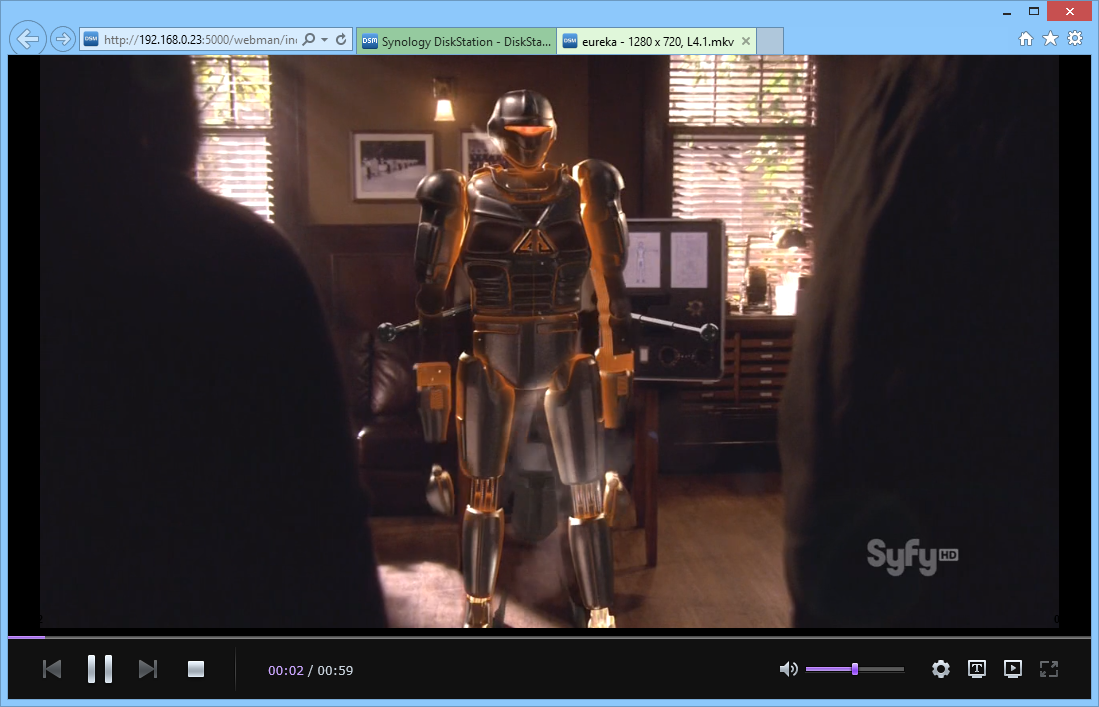Expand the address bar dropdown arrow
This screenshot has height=707, width=1099.
coord(325,40)
